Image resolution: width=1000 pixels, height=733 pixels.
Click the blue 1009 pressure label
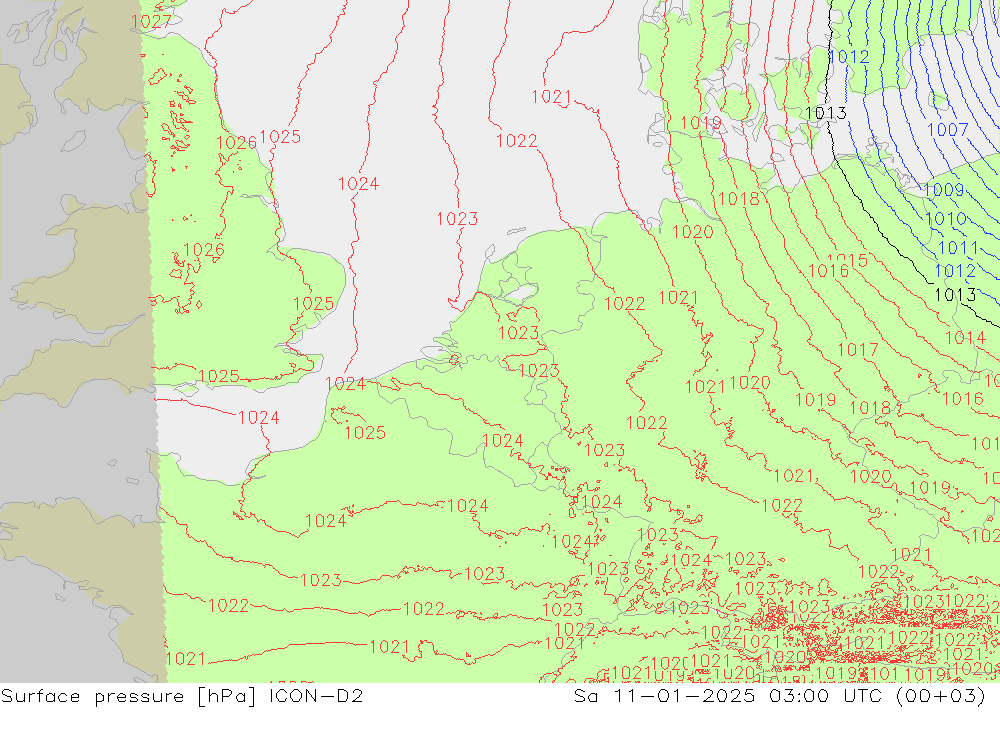pyautogui.click(x=943, y=189)
